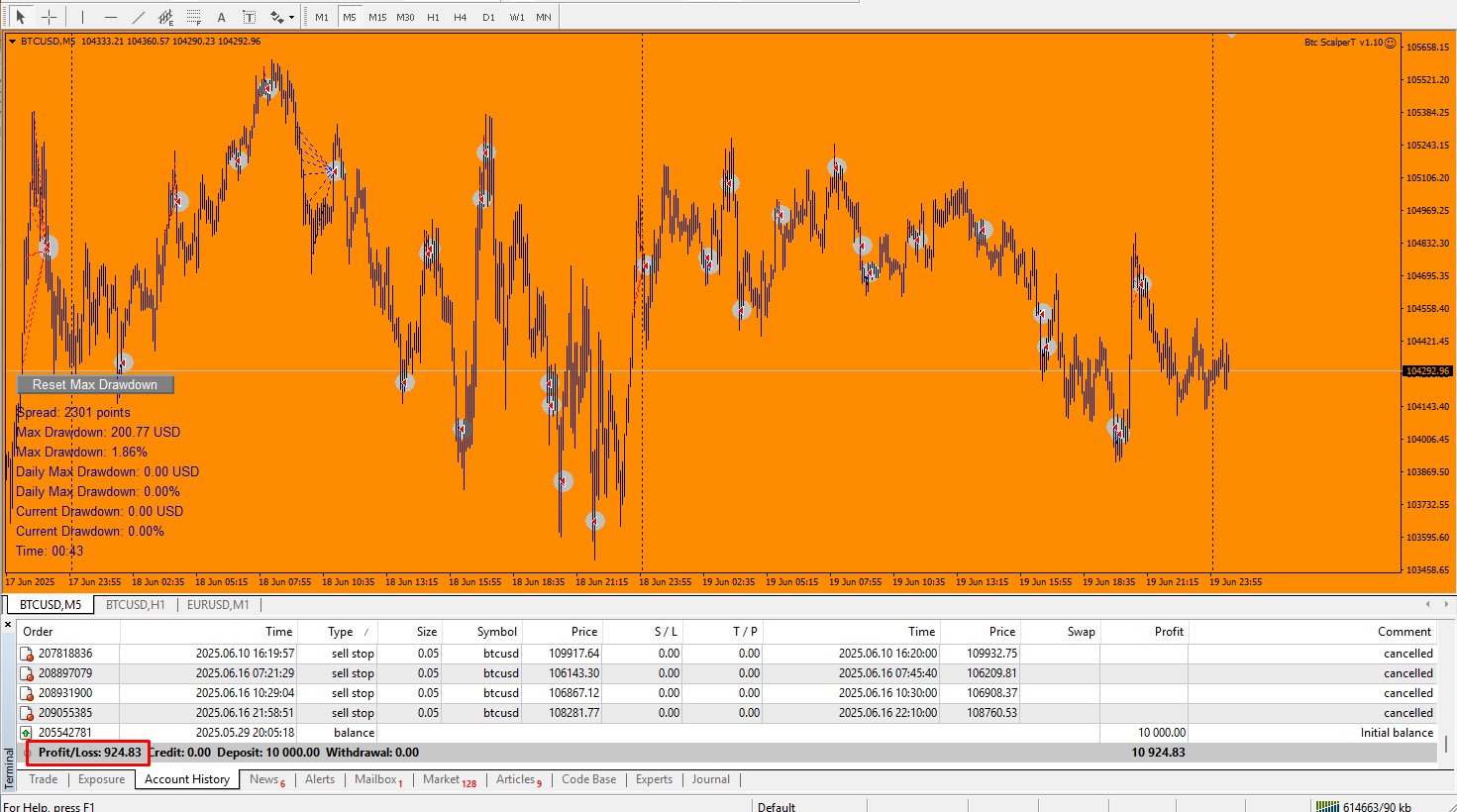Choose the Fibonacci retracement tool

pyautogui.click(x=194, y=17)
